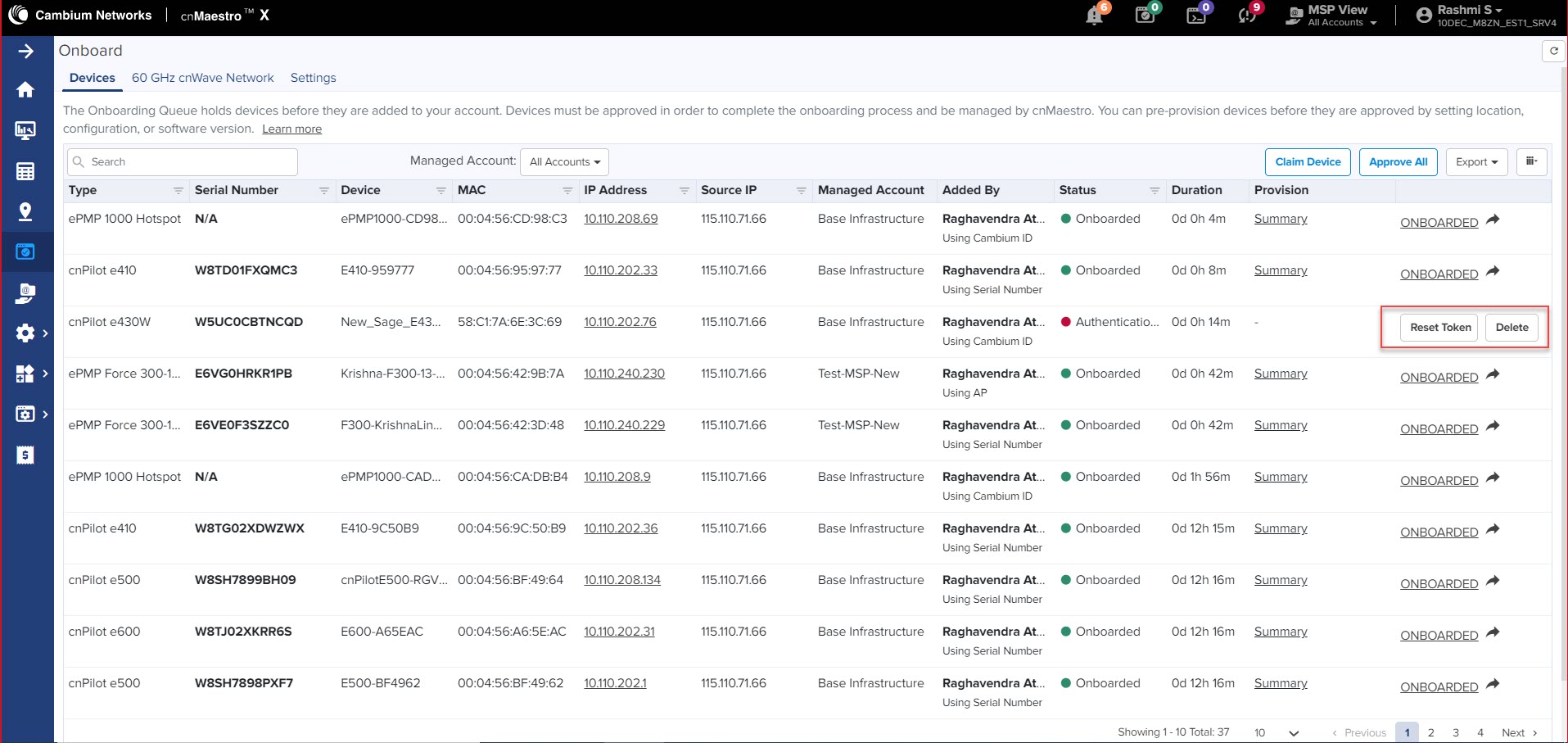Expand the gear configuration submenu chevron
Image resolution: width=1568 pixels, height=743 pixels.
46,333
